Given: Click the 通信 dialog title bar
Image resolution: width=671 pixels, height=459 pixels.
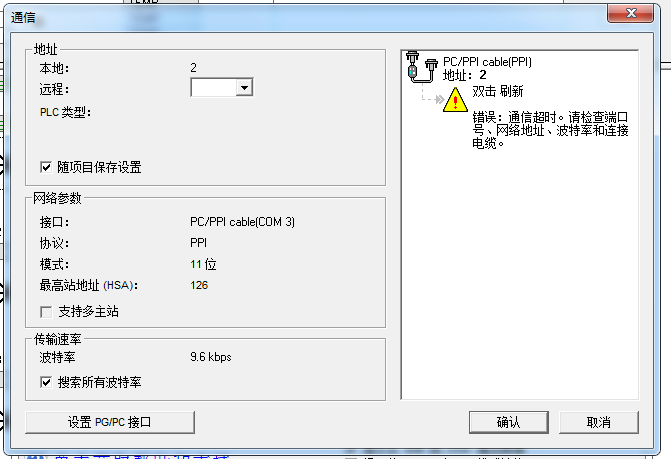Looking at the screenshot, I should pyautogui.click(x=300, y=18).
